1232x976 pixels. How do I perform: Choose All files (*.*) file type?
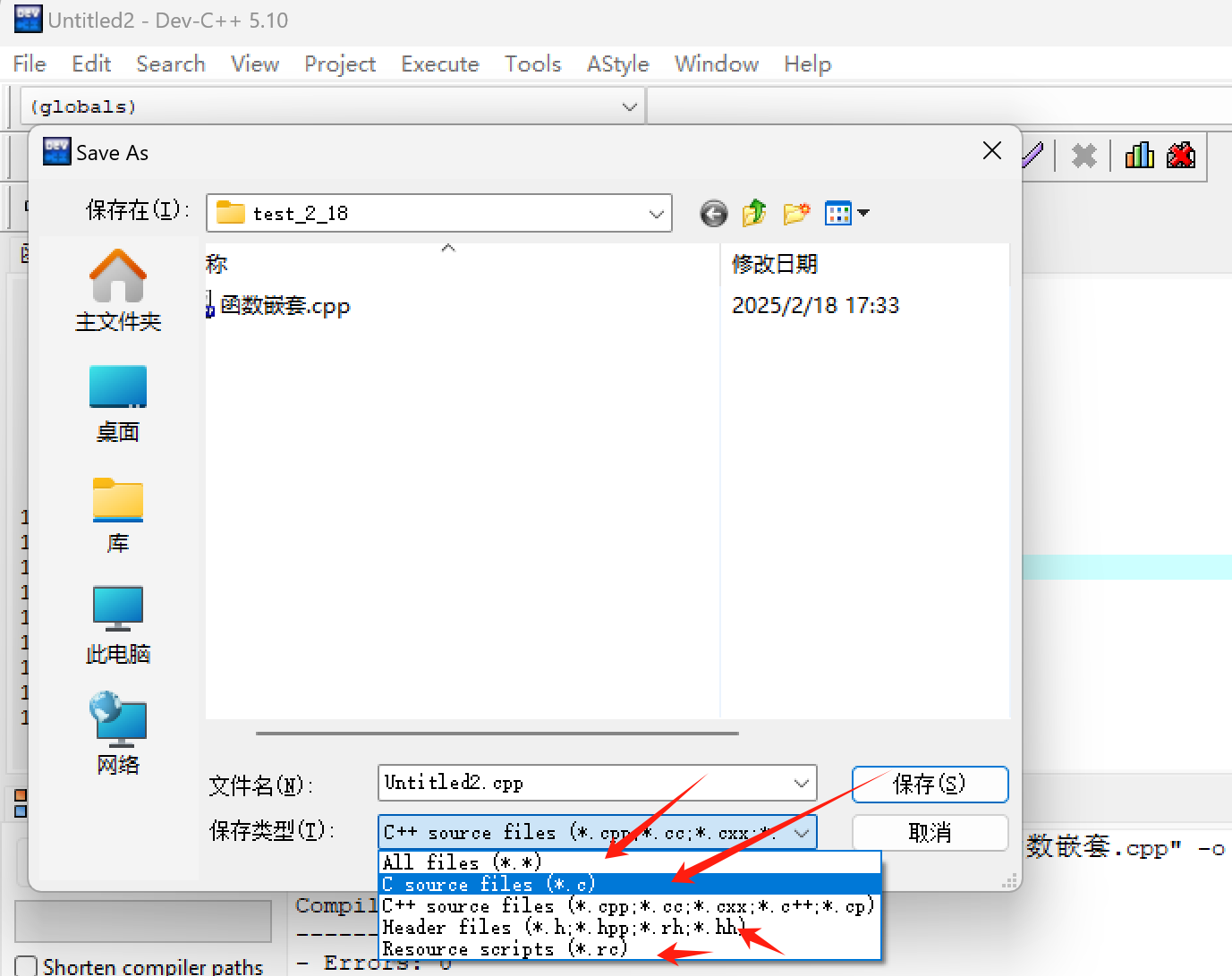(630, 862)
